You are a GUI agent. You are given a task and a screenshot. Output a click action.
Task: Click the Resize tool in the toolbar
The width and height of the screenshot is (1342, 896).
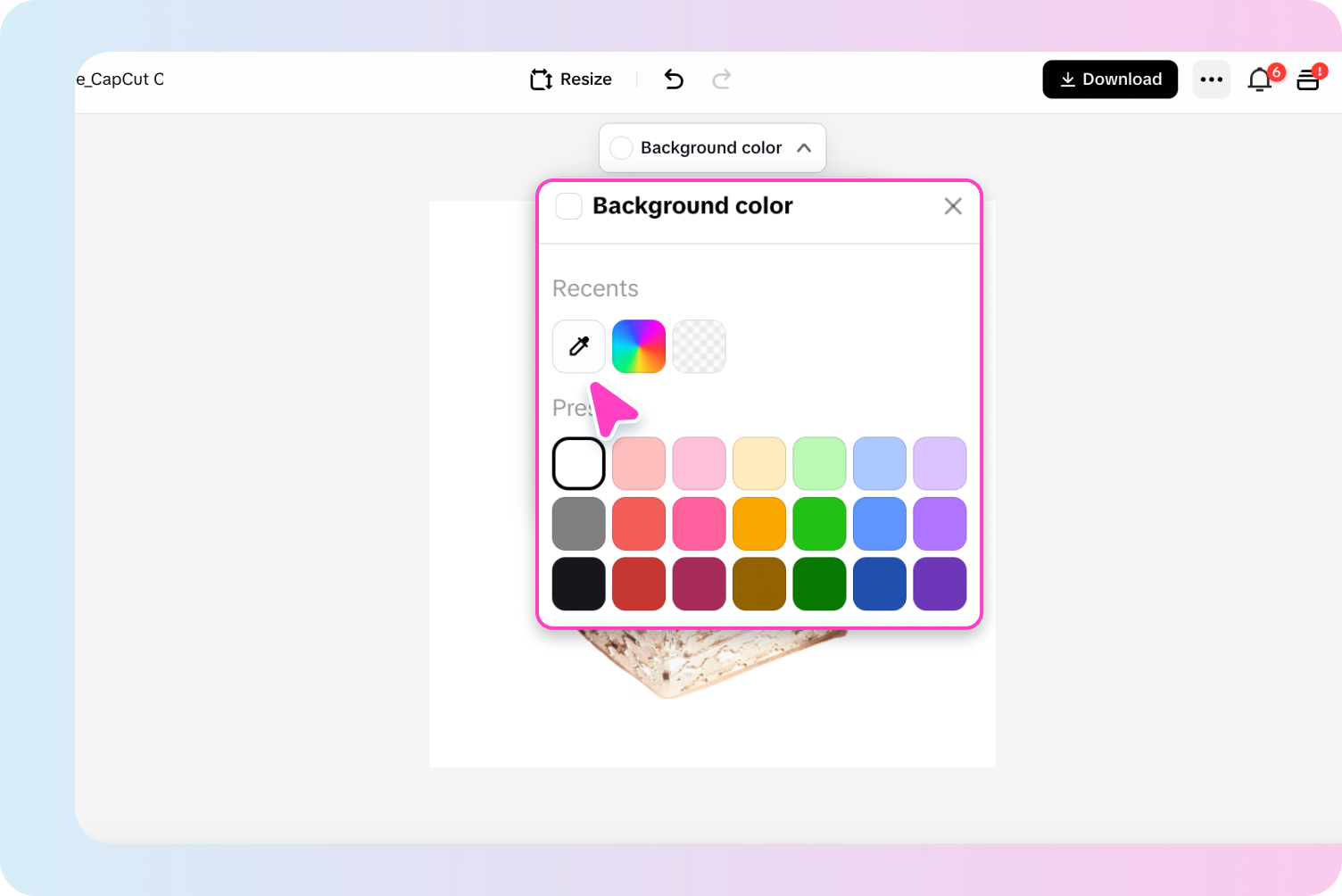point(570,79)
